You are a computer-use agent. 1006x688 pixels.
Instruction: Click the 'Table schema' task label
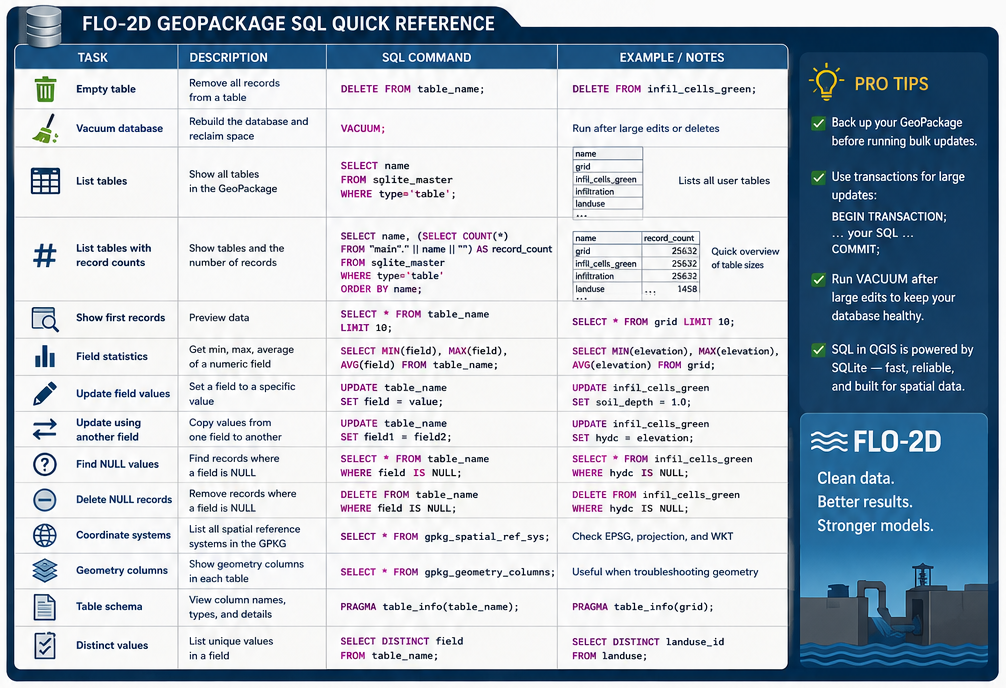tap(109, 606)
